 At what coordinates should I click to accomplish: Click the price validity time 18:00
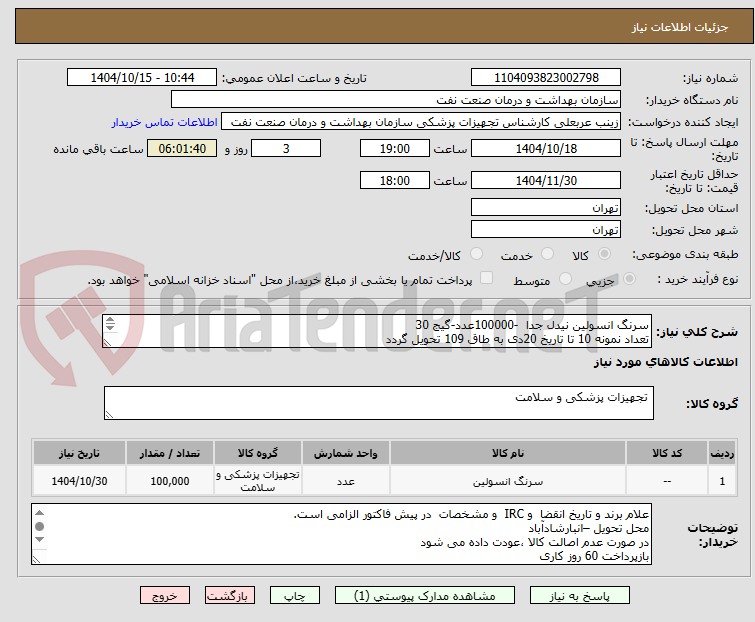[395, 181]
